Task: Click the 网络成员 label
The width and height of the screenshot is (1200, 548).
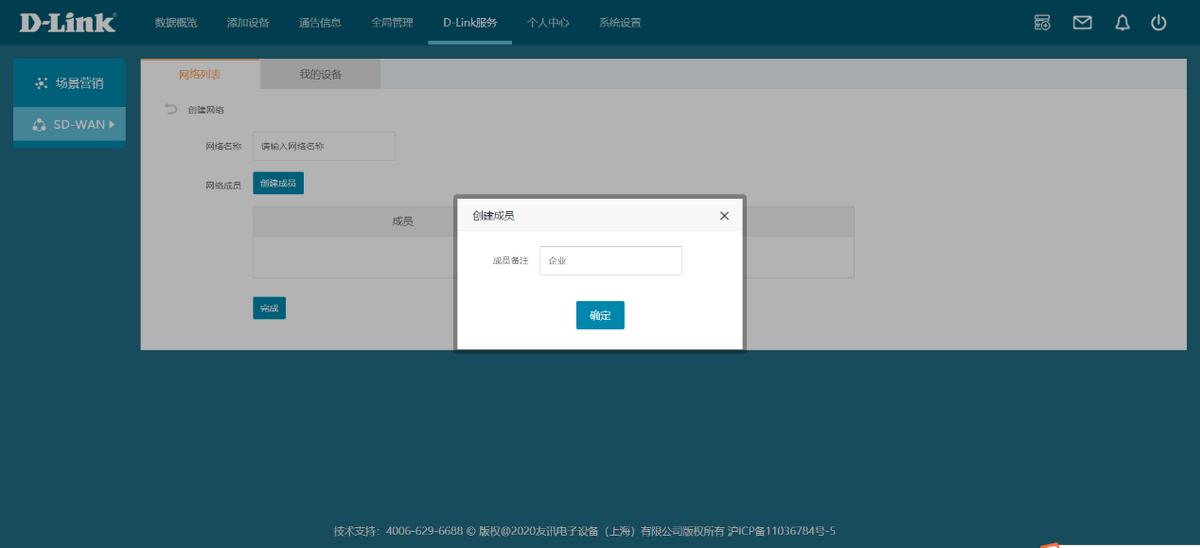Action: tap(223, 185)
